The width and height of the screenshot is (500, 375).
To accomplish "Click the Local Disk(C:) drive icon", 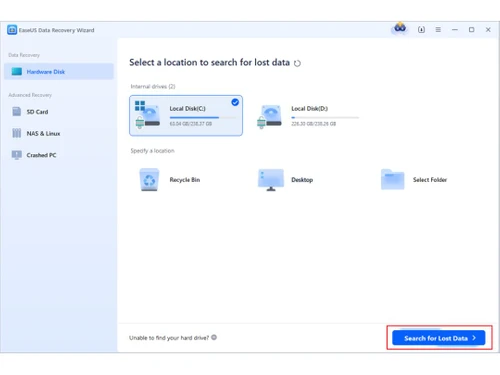I will [x=147, y=115].
